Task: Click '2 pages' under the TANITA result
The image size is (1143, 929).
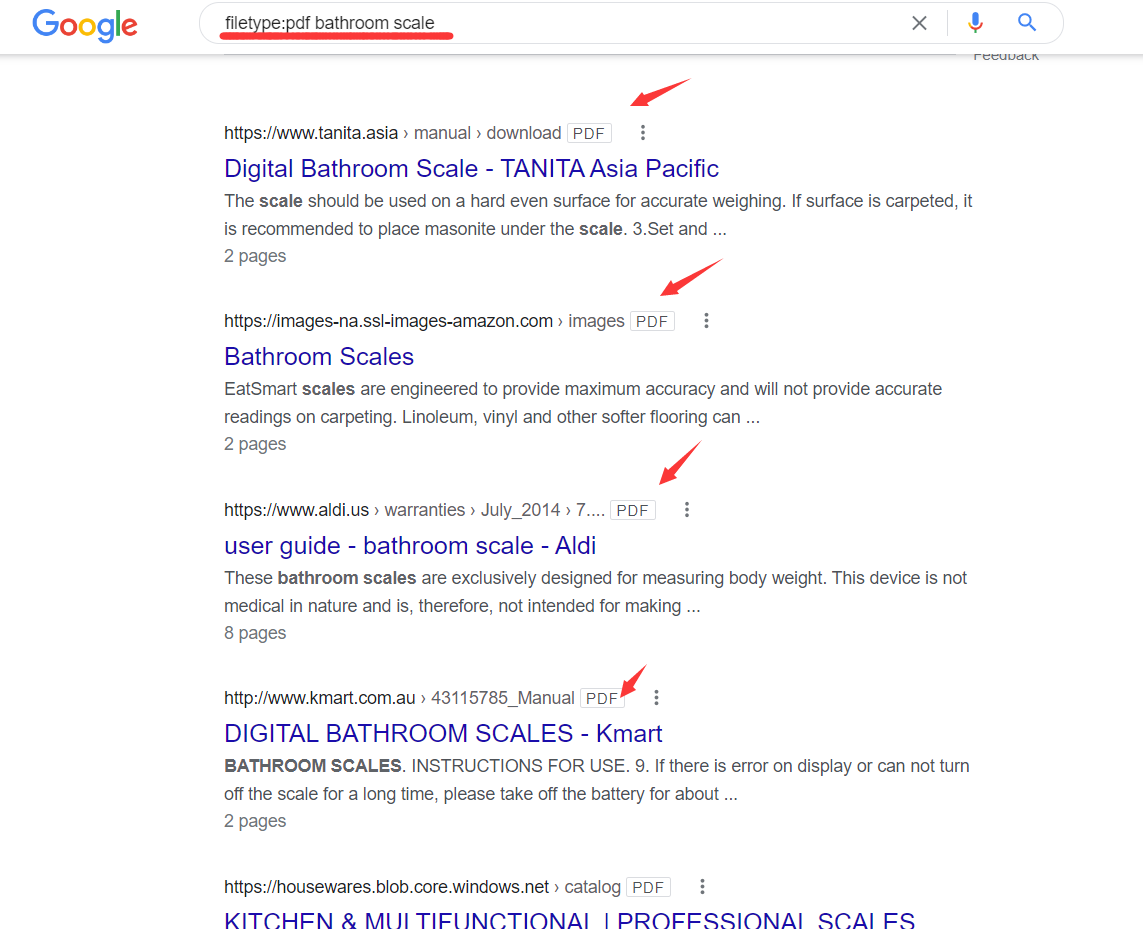Action: (x=255, y=256)
